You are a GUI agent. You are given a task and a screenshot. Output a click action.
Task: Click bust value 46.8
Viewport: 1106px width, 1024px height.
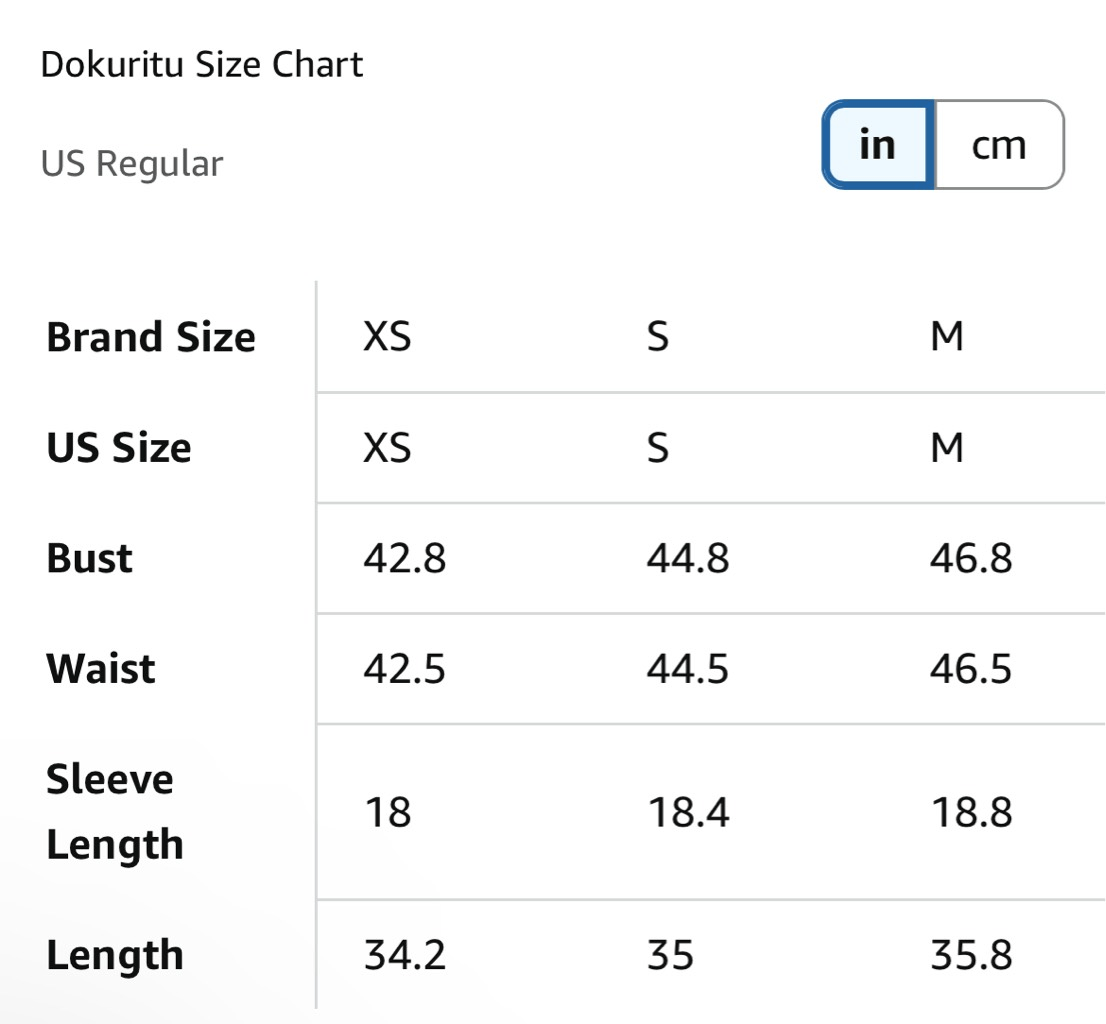coord(971,558)
